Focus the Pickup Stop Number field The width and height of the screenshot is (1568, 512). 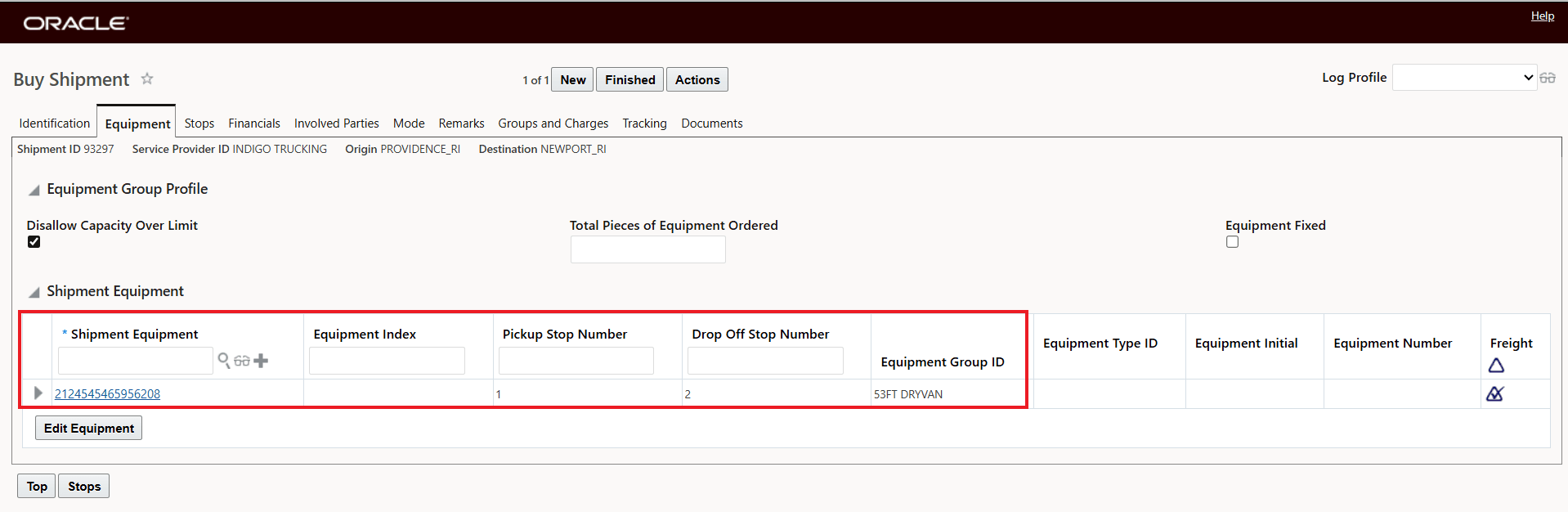pyautogui.click(x=576, y=361)
